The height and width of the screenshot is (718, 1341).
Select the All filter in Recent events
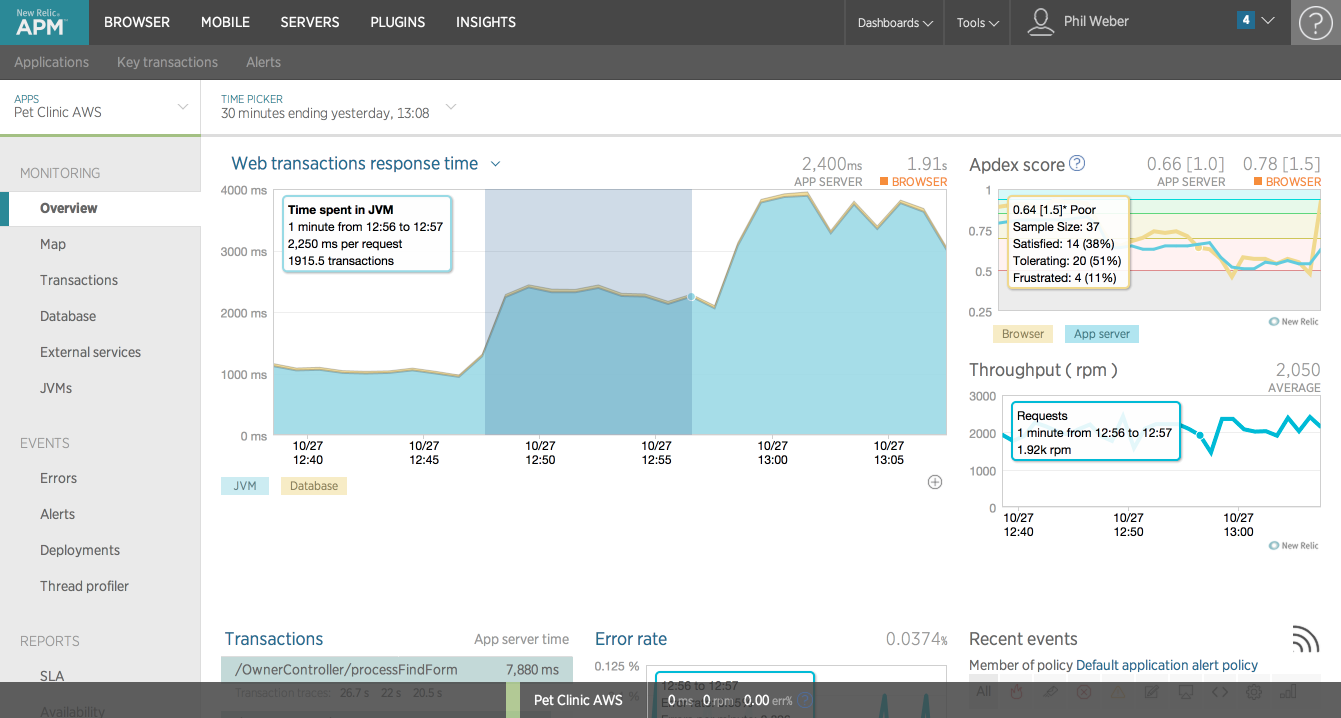[984, 691]
